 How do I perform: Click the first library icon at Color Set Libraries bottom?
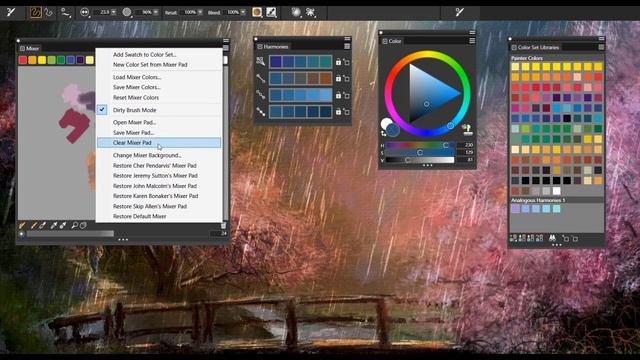click(513, 238)
